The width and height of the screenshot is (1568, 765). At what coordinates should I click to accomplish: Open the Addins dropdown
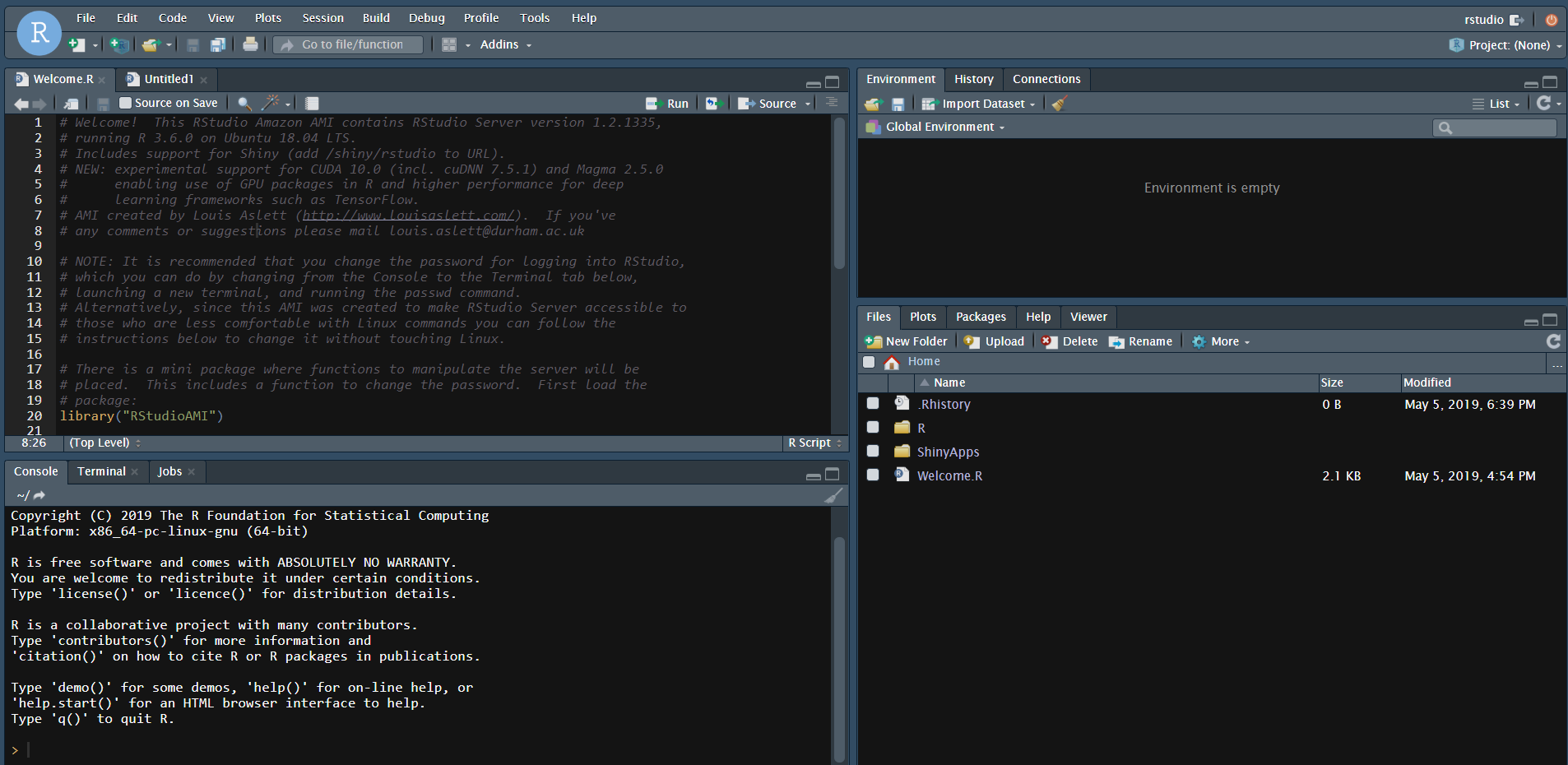point(505,44)
